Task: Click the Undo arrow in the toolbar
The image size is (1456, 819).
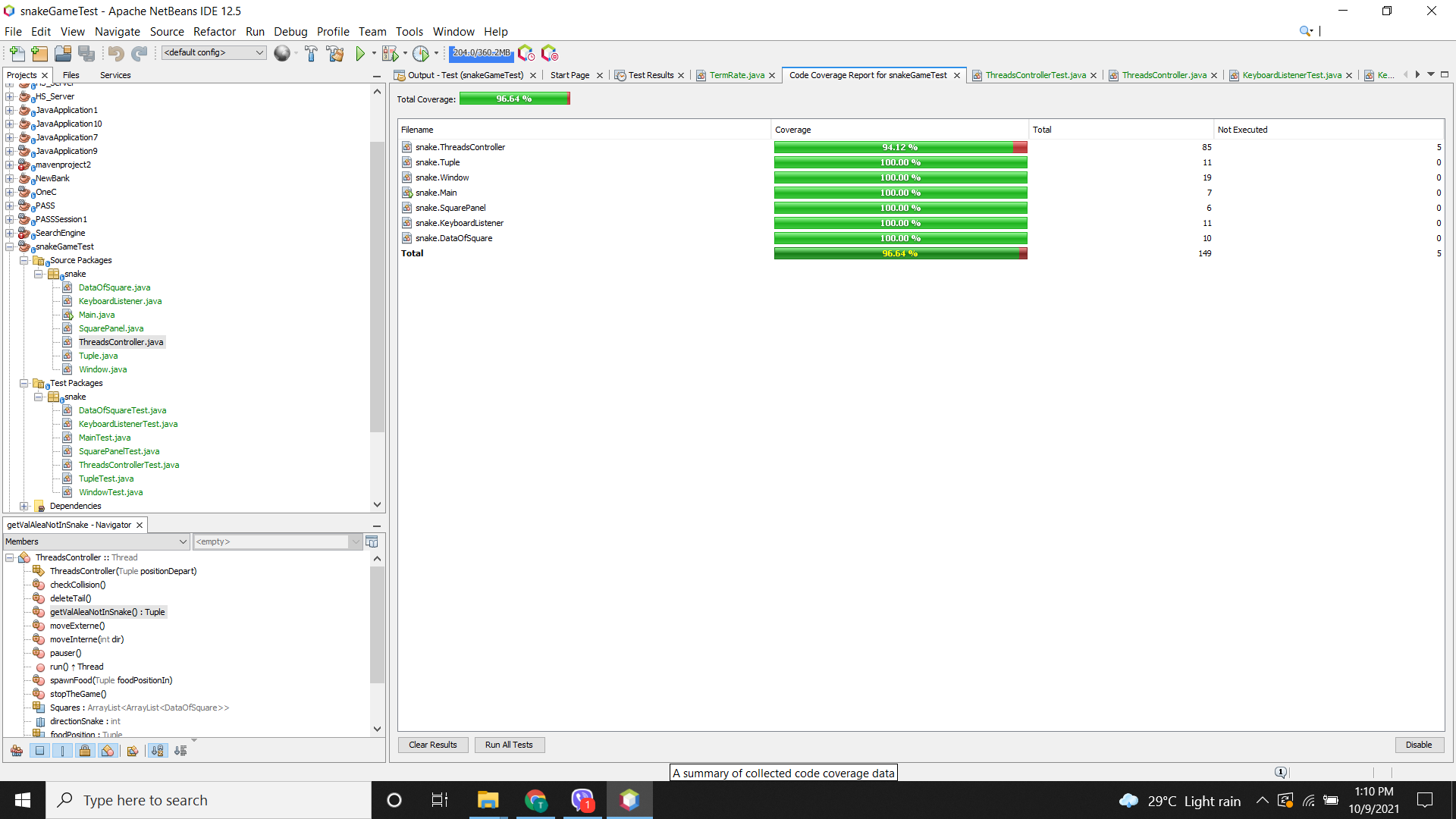Action: pos(115,53)
